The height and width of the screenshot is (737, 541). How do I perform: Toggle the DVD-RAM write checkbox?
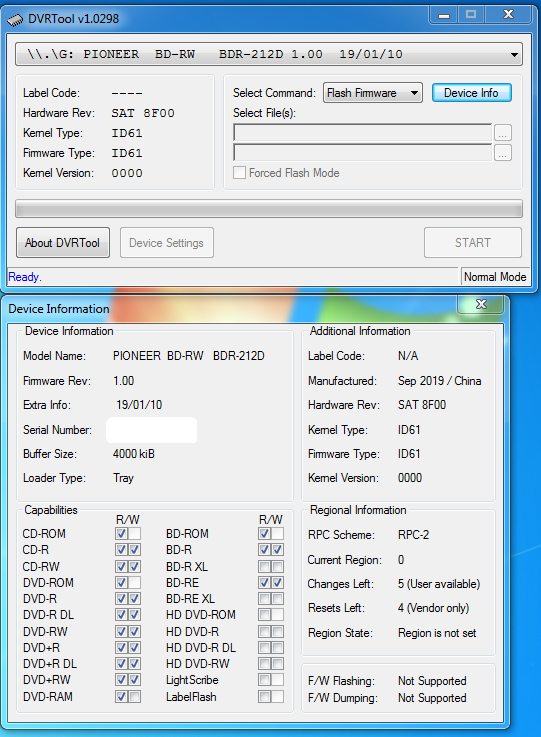click(134, 697)
